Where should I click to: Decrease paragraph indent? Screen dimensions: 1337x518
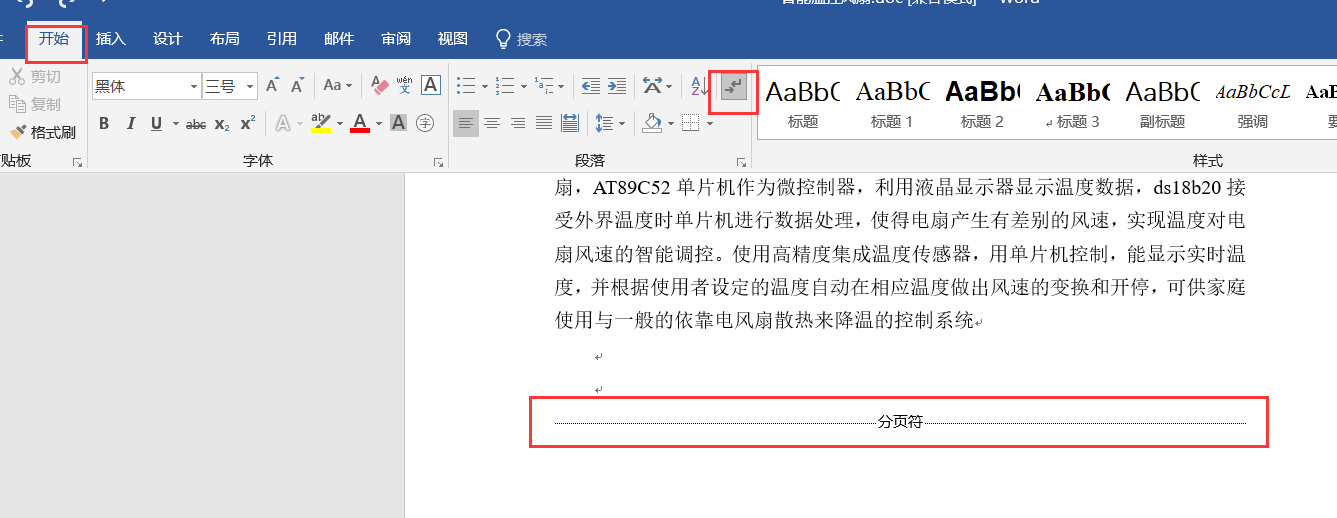pos(591,87)
